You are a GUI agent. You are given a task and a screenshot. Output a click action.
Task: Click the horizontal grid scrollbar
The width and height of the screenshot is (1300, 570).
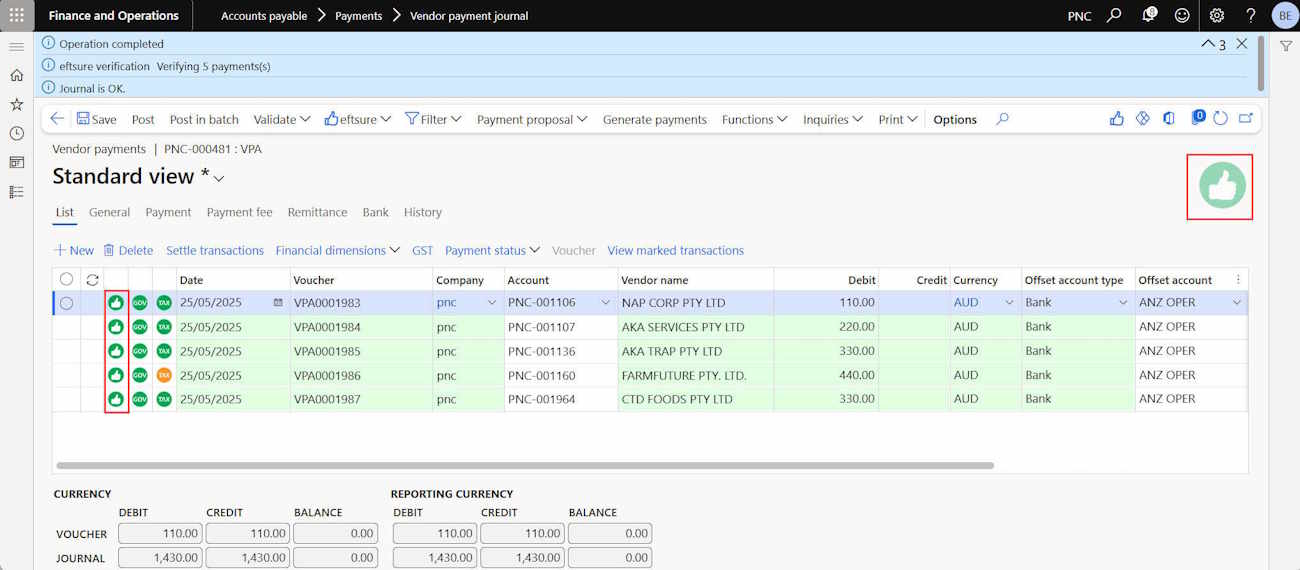pyautogui.click(x=525, y=465)
